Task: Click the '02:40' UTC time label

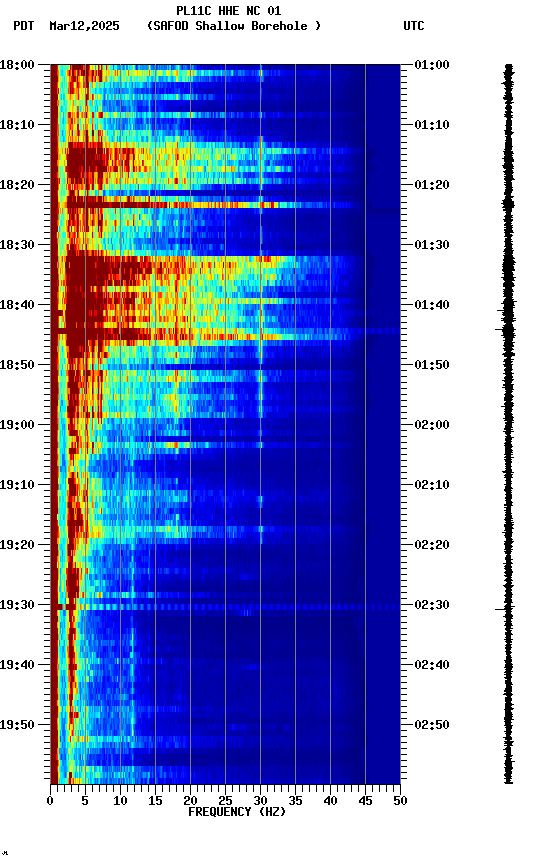Action: pos(432,665)
